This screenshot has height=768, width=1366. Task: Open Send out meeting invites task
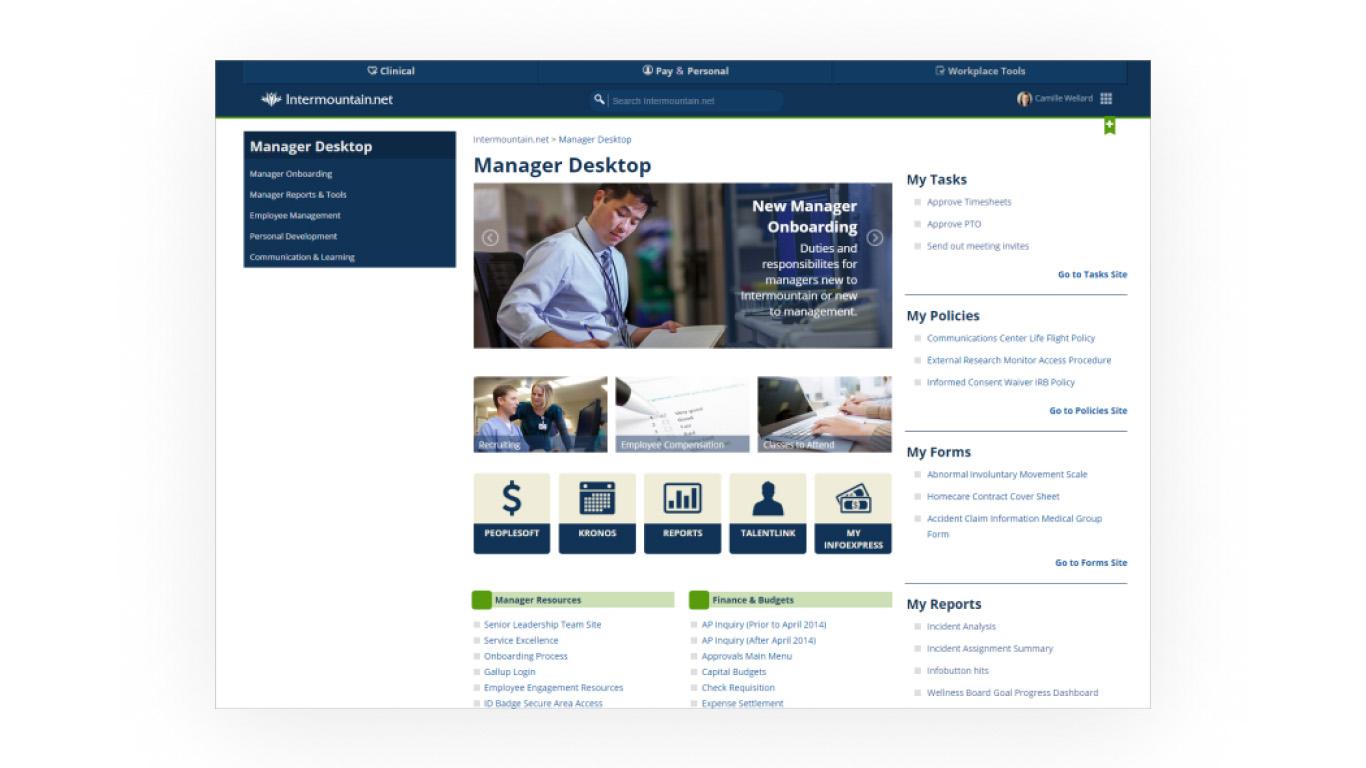point(978,246)
